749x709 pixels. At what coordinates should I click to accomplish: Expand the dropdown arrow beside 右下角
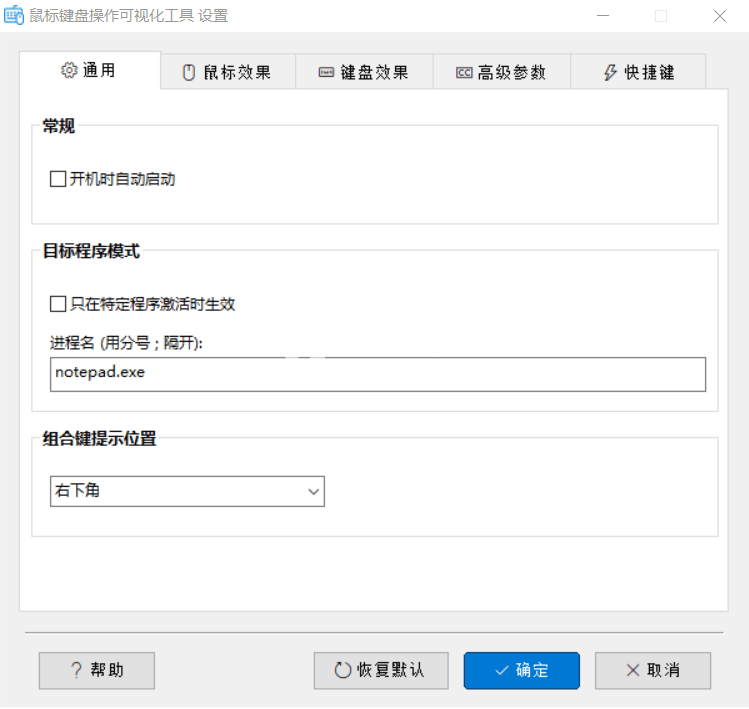tap(313, 491)
